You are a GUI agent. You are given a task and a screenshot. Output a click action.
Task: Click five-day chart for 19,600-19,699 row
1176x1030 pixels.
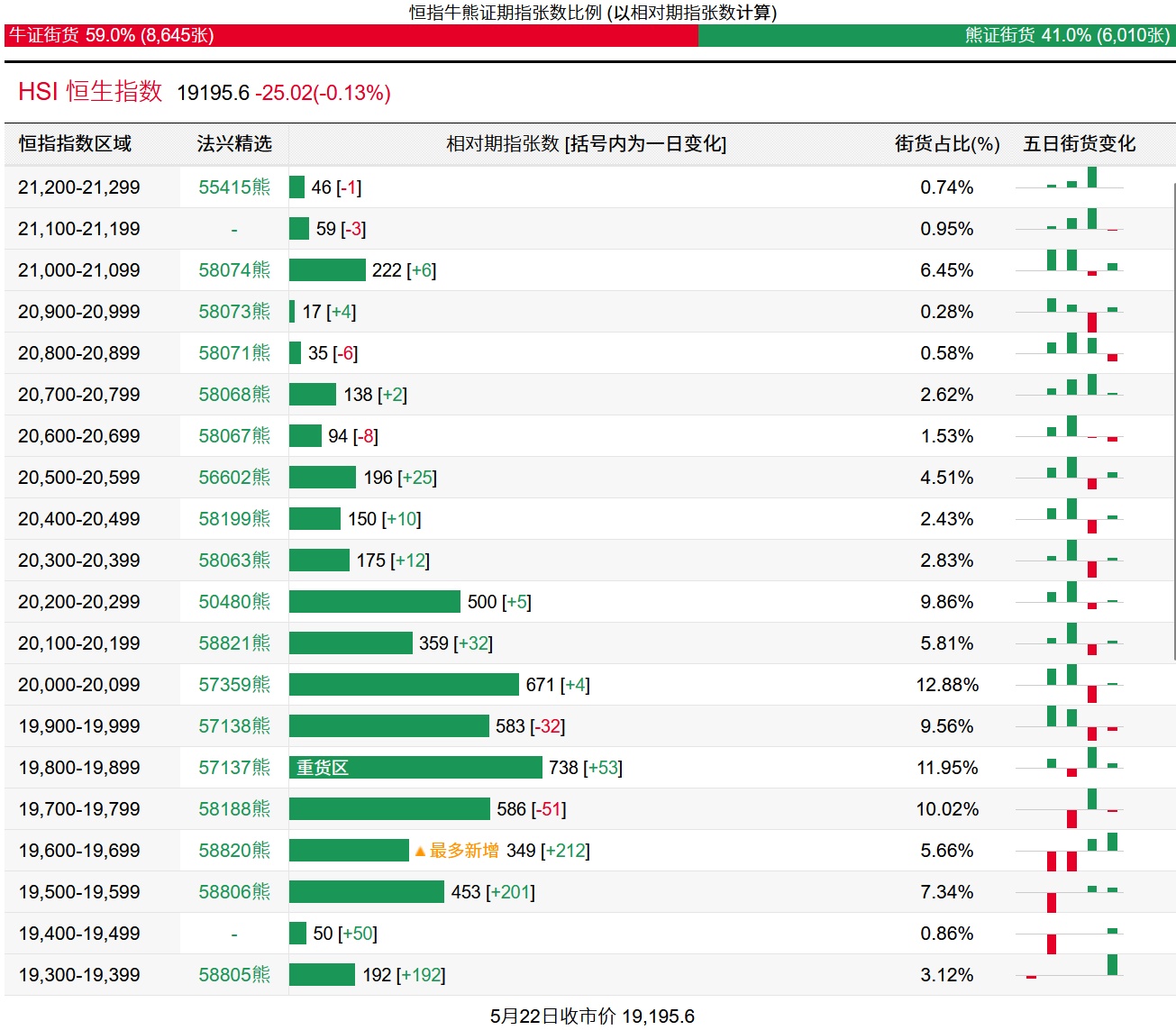pyautogui.click(x=1070, y=851)
